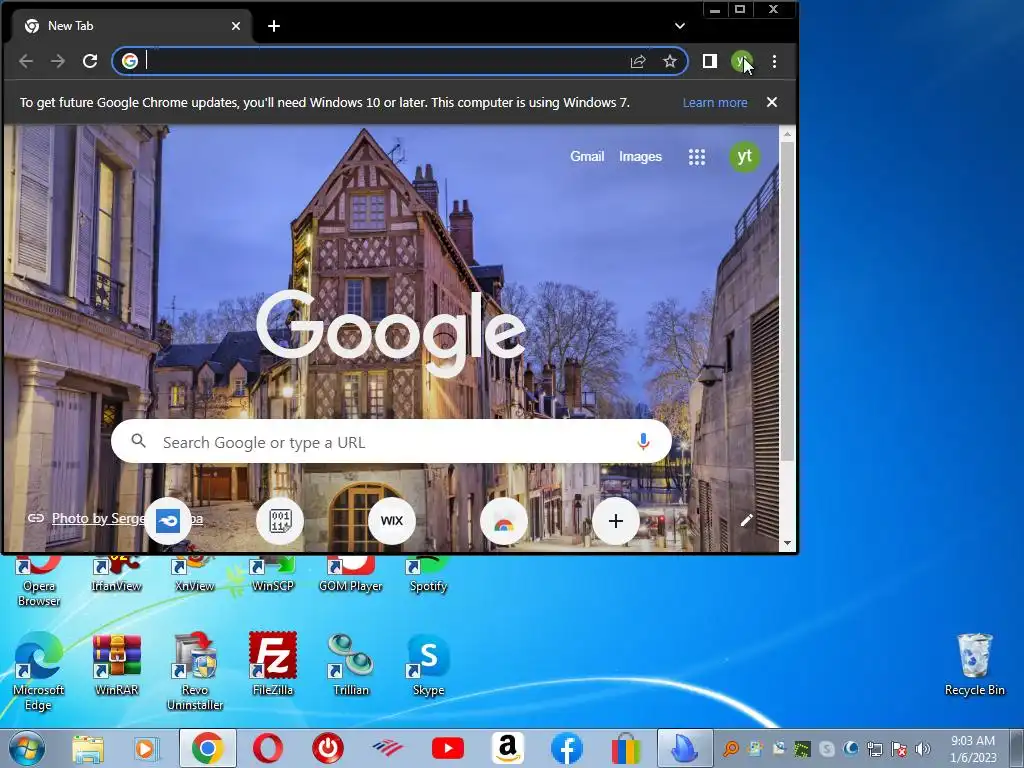This screenshot has width=1024, height=768.
Task: Open Amazon from the taskbar
Action: 507,748
